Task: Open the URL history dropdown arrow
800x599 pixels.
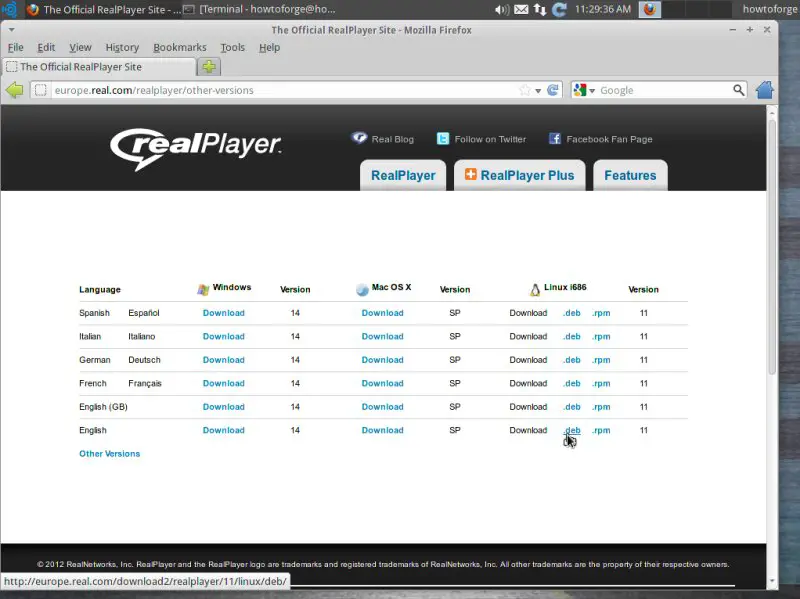Action: click(538, 91)
